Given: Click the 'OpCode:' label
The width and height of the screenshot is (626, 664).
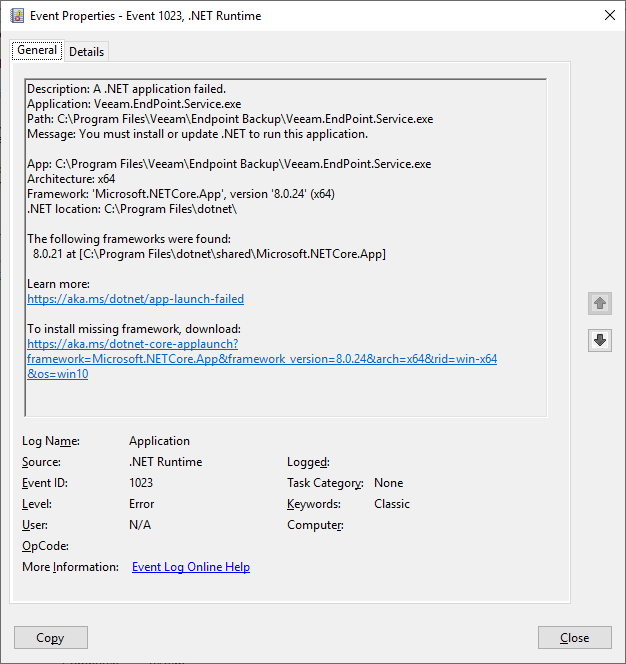Looking at the screenshot, I should point(45,546).
